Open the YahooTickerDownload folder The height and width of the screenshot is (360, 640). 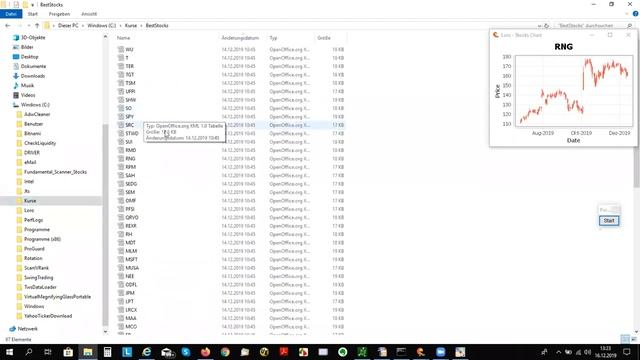coord(48,316)
